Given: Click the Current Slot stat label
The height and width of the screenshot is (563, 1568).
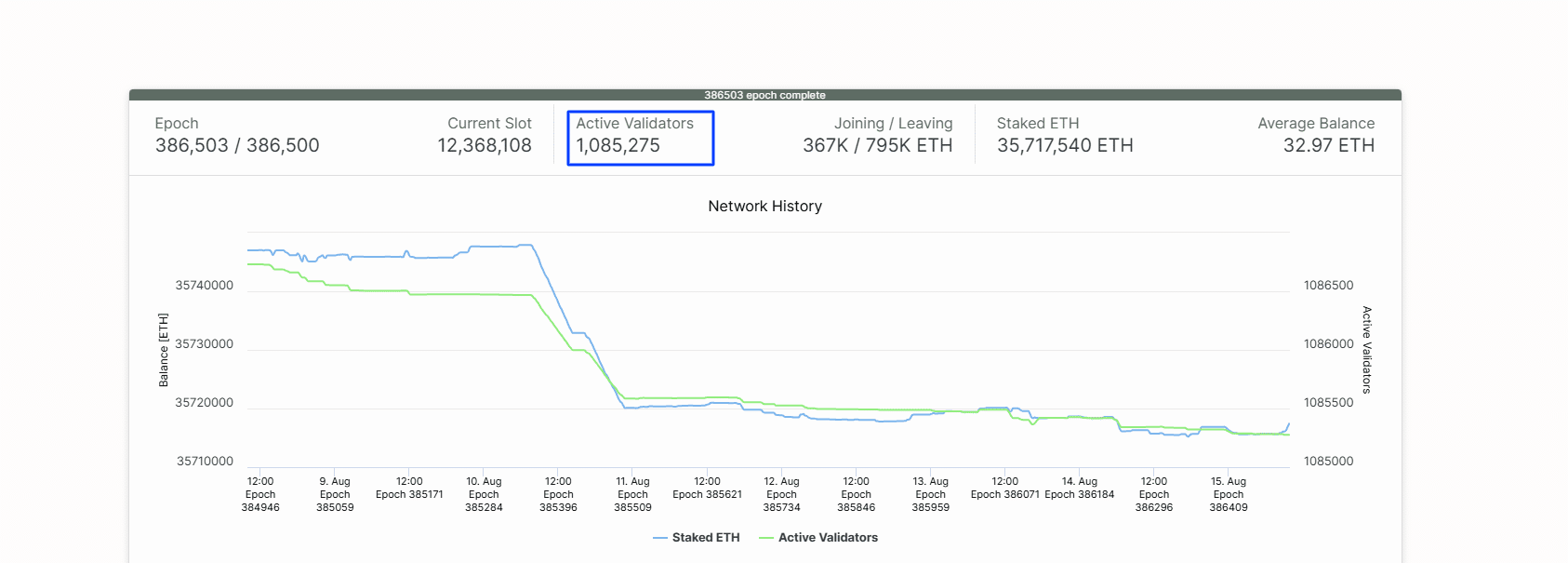Looking at the screenshot, I should coord(489,123).
